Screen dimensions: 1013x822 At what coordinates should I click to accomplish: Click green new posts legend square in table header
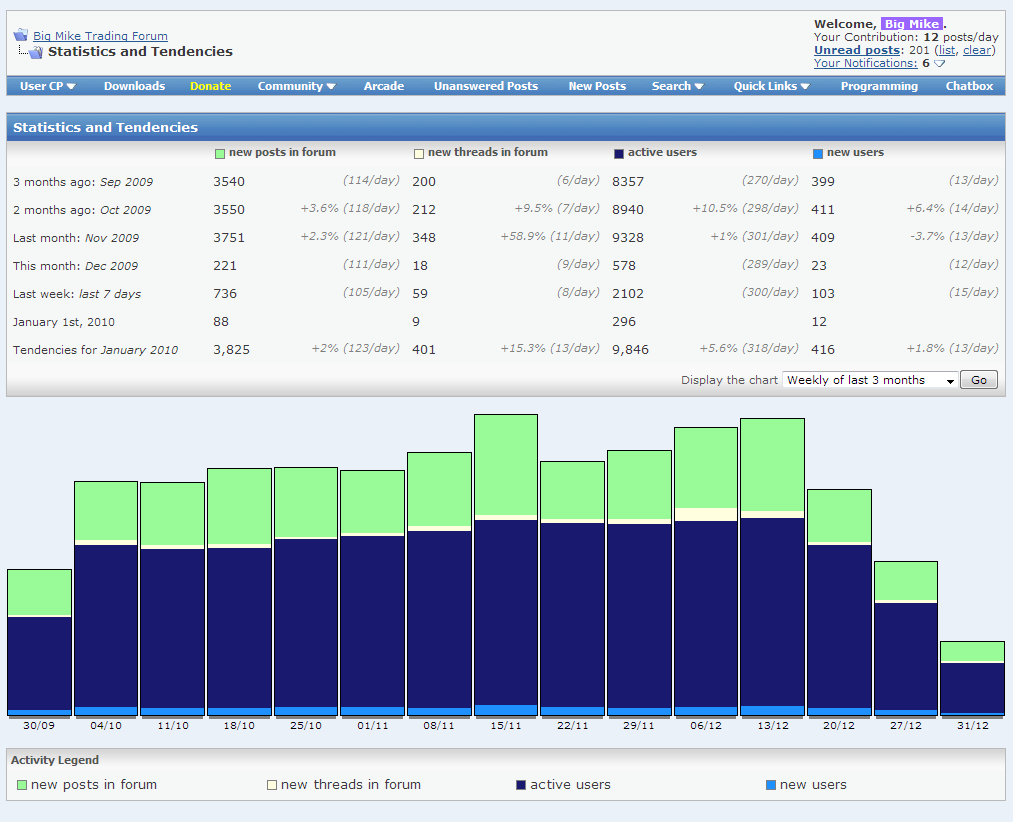[220, 154]
